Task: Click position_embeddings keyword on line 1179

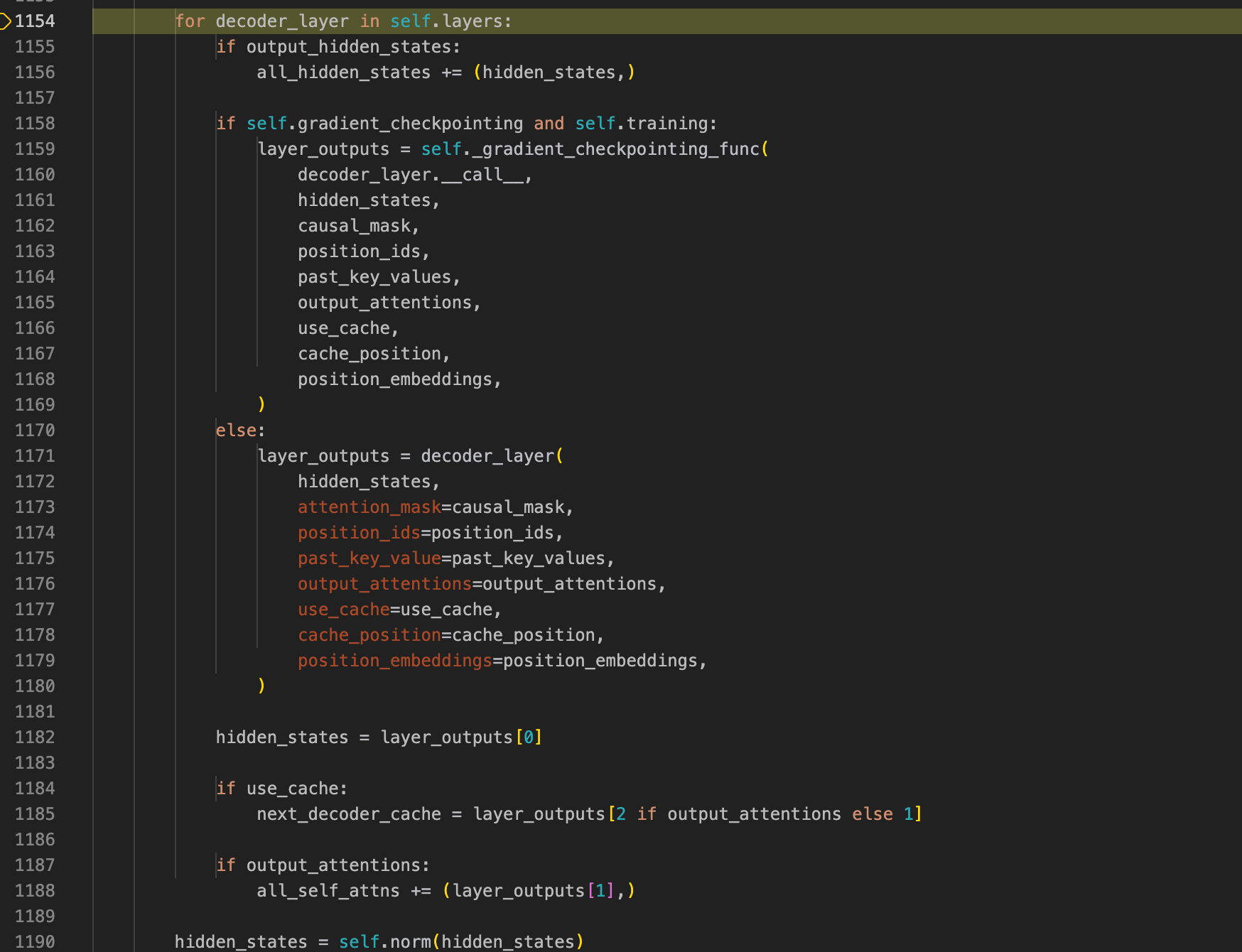Action: coord(394,661)
